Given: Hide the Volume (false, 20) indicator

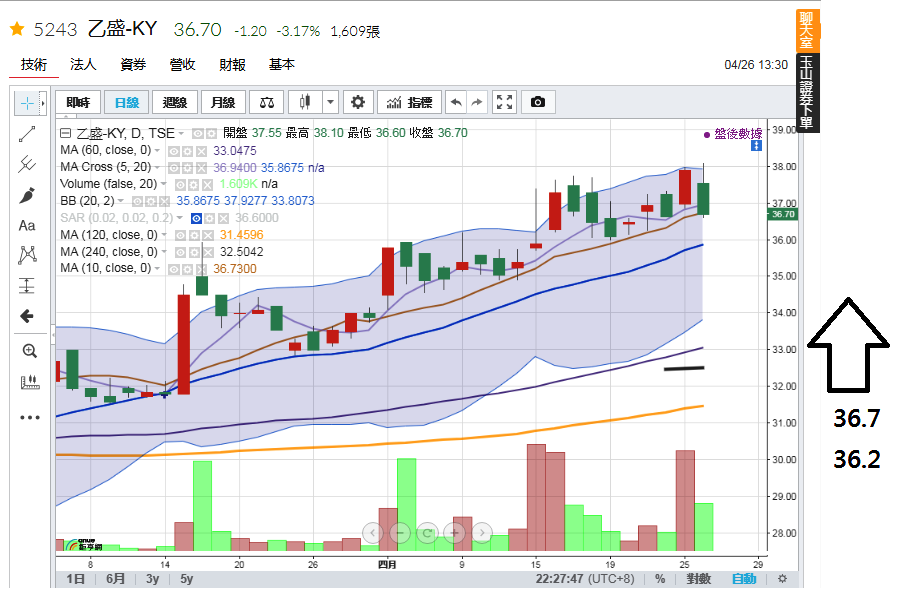Looking at the screenshot, I should coord(180,185).
